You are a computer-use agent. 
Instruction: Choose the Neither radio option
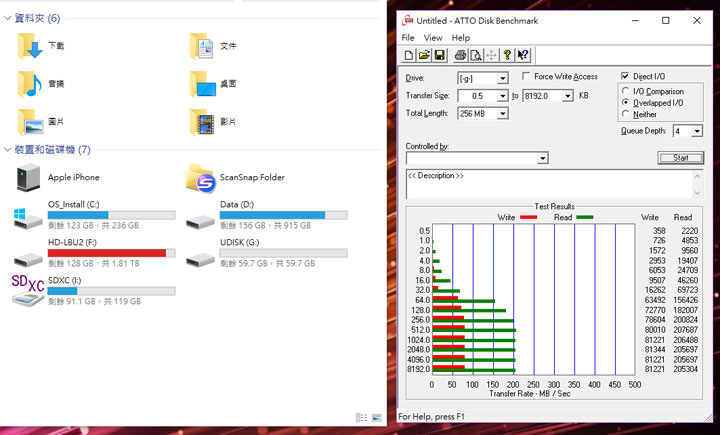pyautogui.click(x=626, y=114)
